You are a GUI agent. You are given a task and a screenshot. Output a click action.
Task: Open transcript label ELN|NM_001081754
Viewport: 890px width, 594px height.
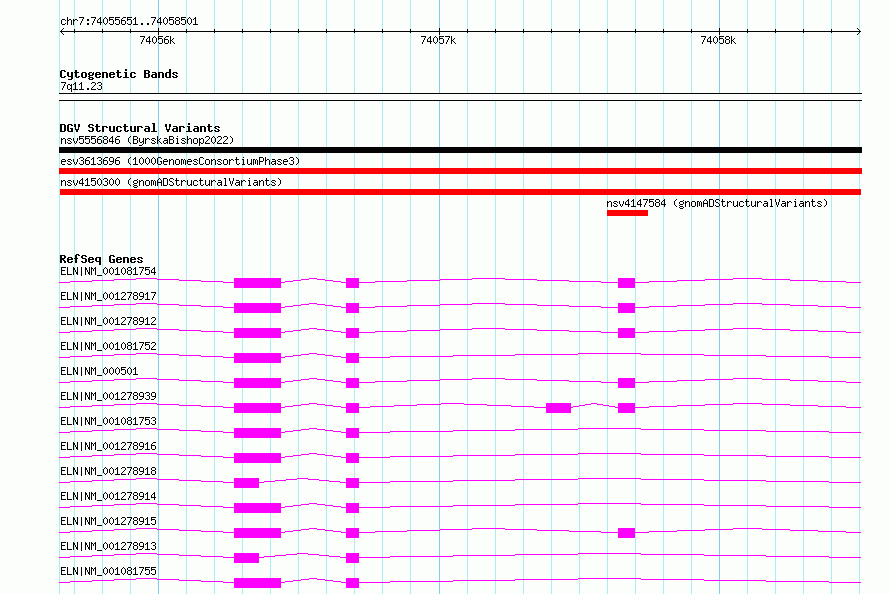[108, 271]
